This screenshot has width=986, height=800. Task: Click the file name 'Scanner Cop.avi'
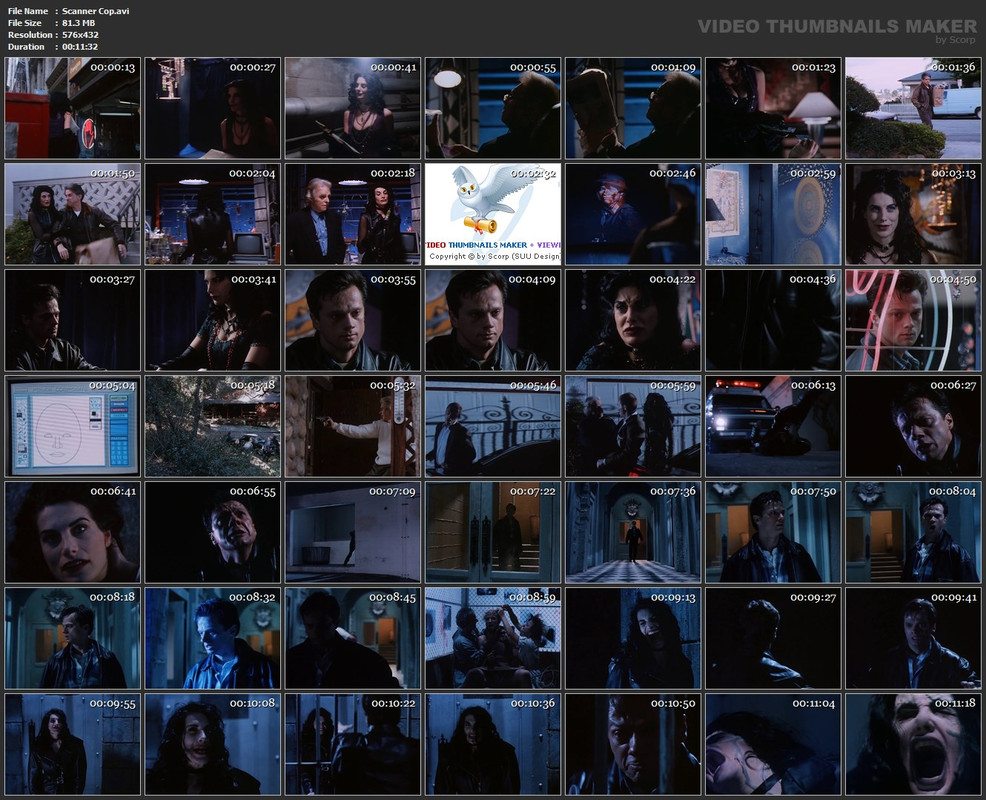point(96,11)
